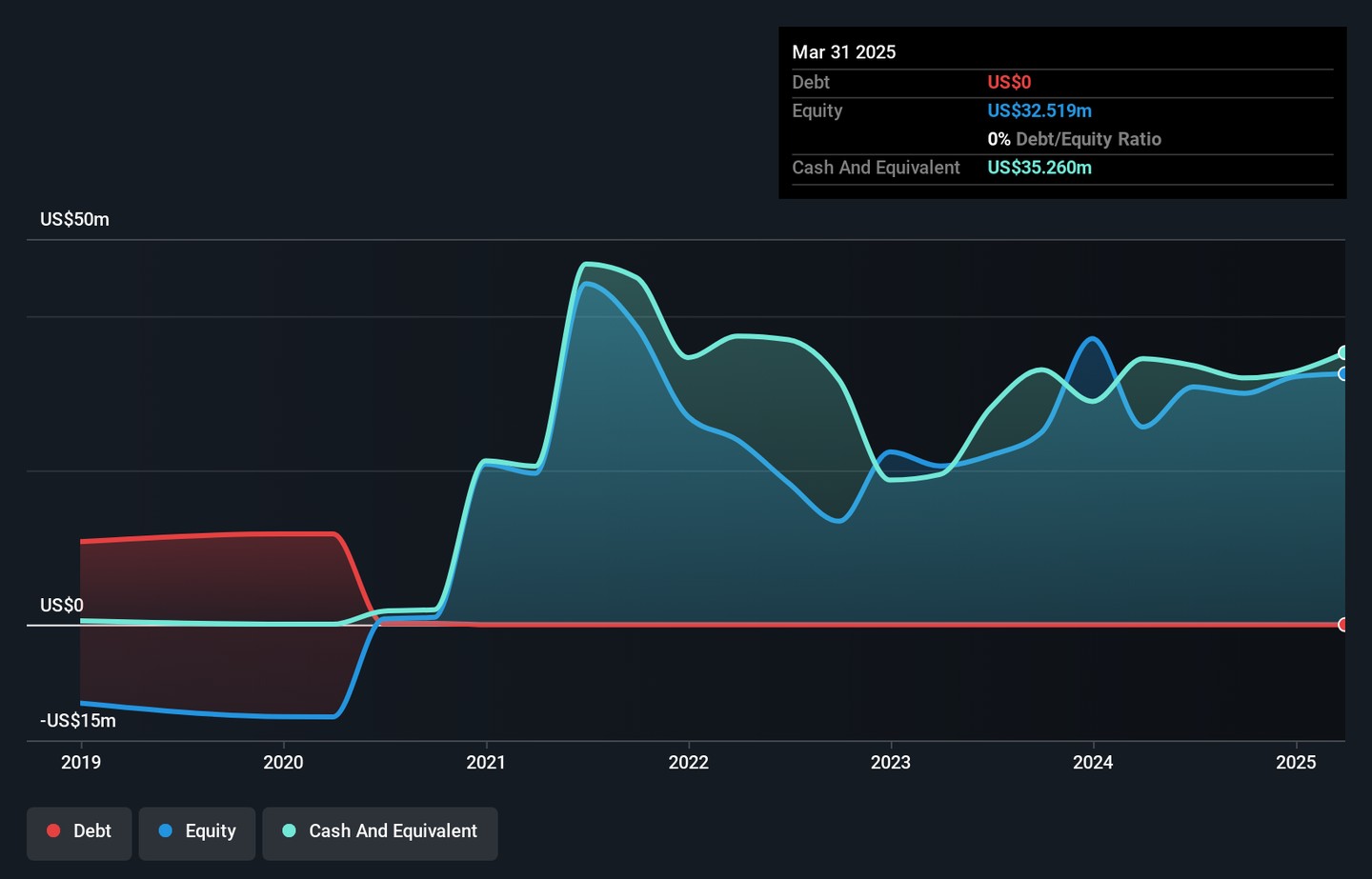Click the 2022 x-axis label
Image resolution: width=1372 pixels, height=879 pixels.
[689, 762]
